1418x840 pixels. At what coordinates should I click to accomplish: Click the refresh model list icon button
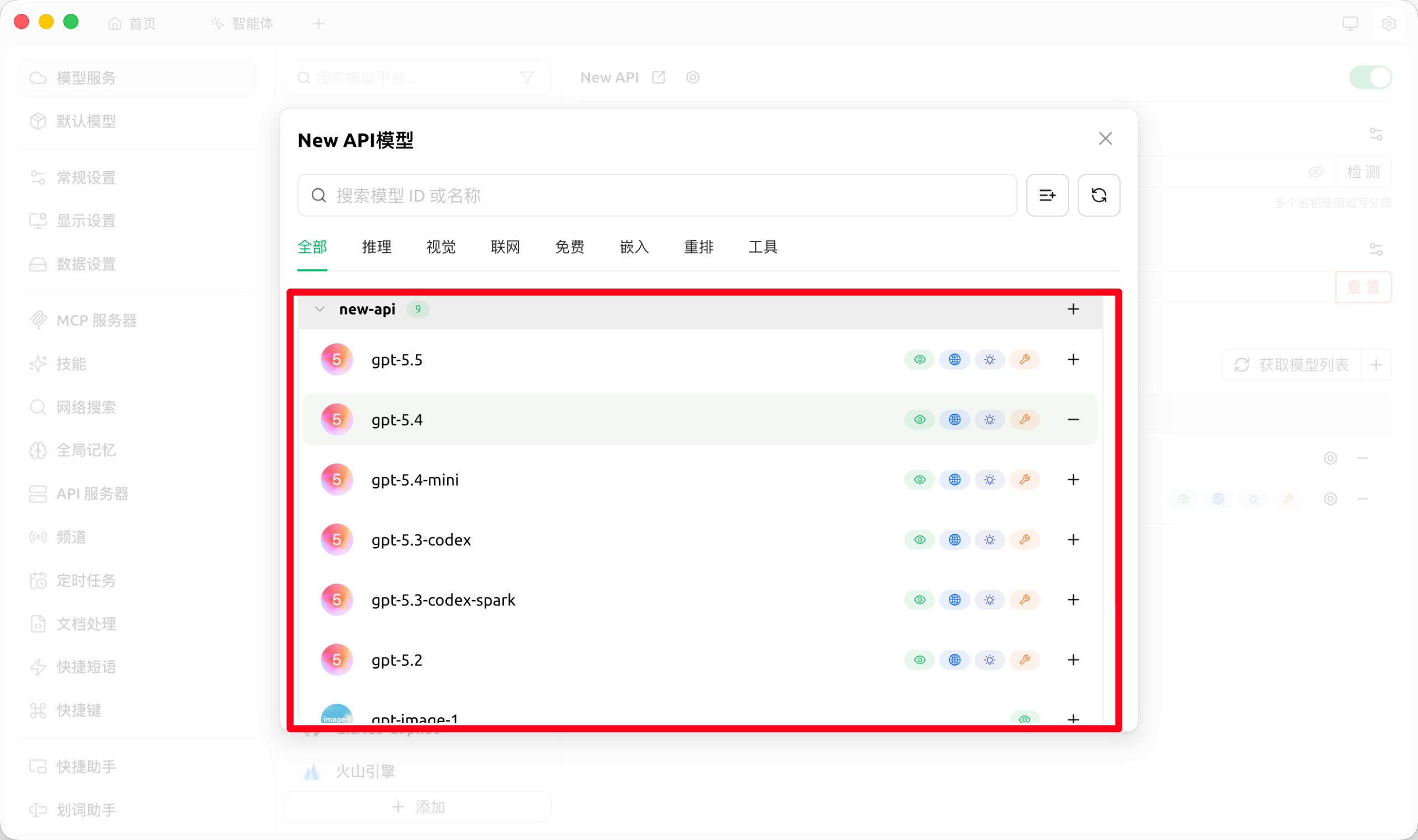(1098, 195)
